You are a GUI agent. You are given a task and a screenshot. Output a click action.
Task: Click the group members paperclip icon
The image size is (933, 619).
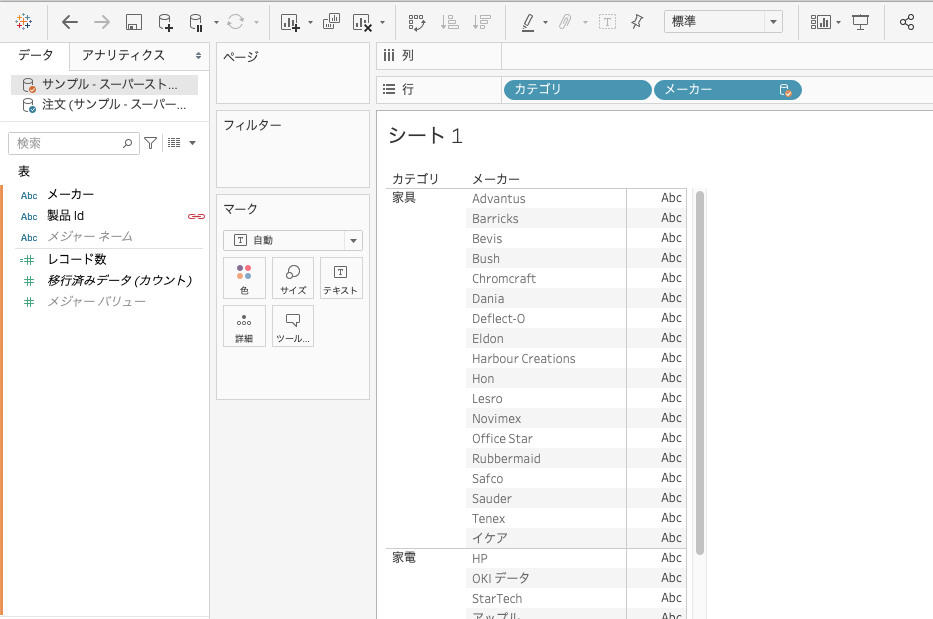coord(565,22)
